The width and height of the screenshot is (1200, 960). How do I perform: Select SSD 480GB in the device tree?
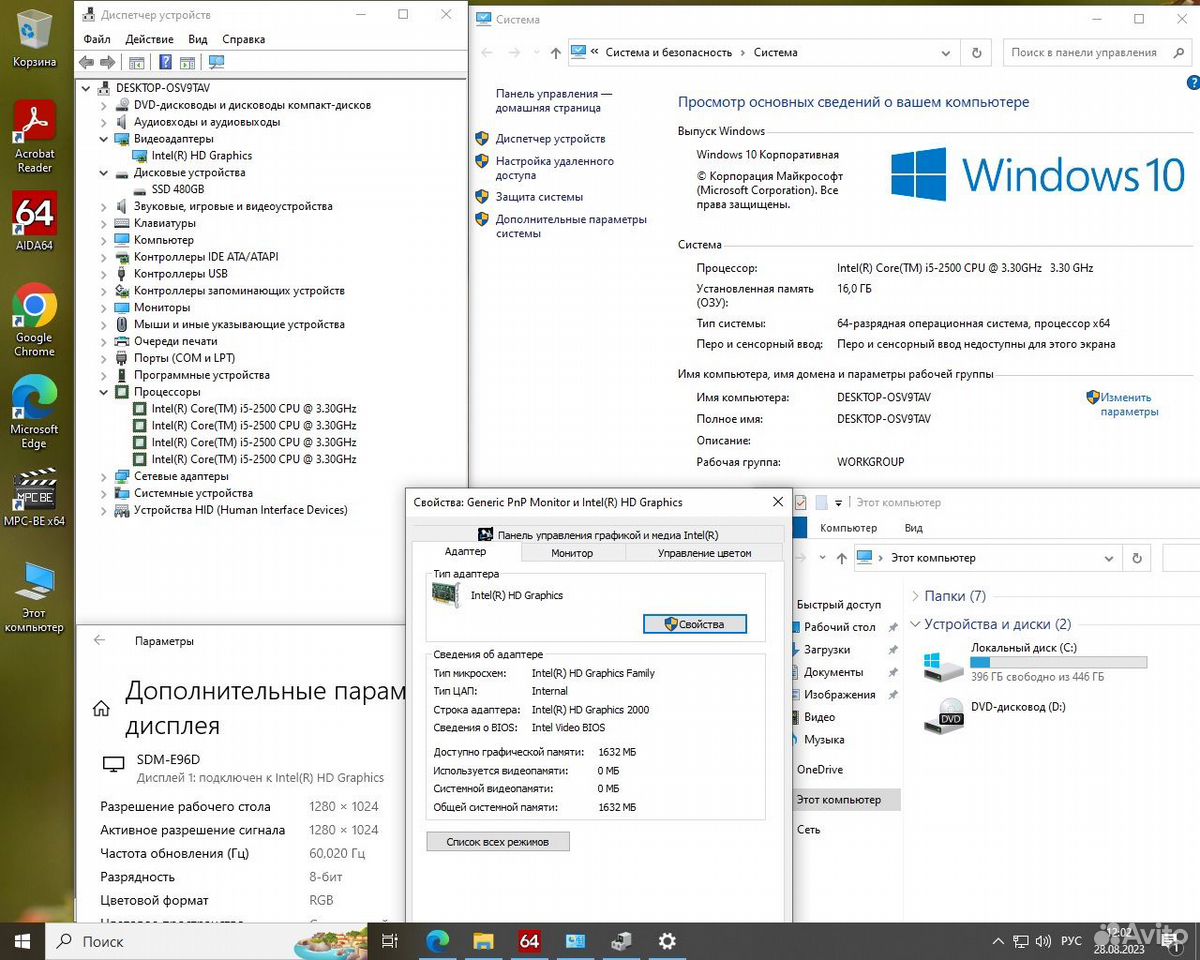coord(177,190)
